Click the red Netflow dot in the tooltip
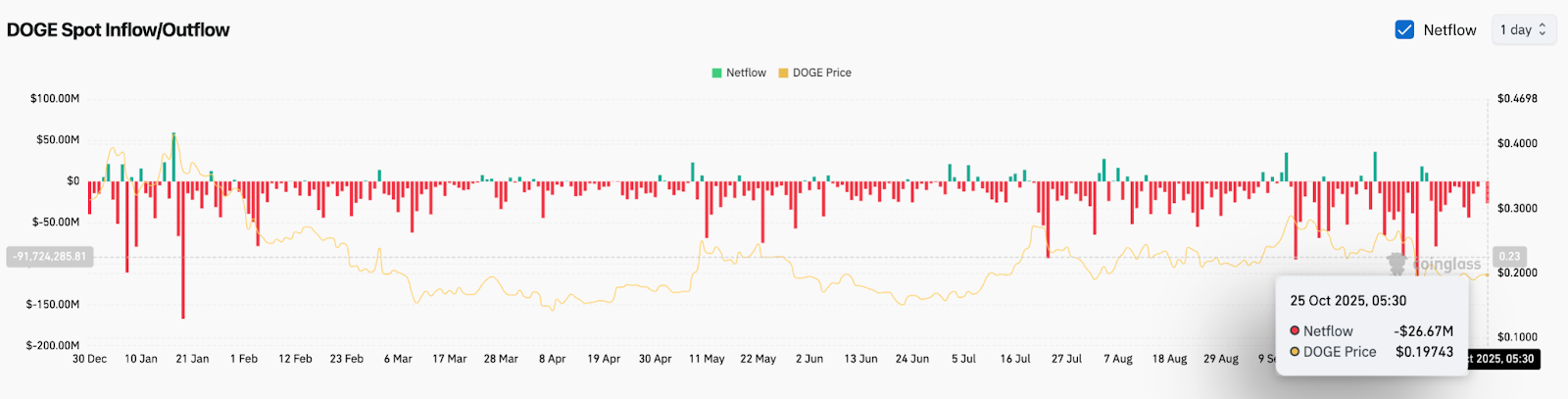 pyautogui.click(x=1295, y=331)
